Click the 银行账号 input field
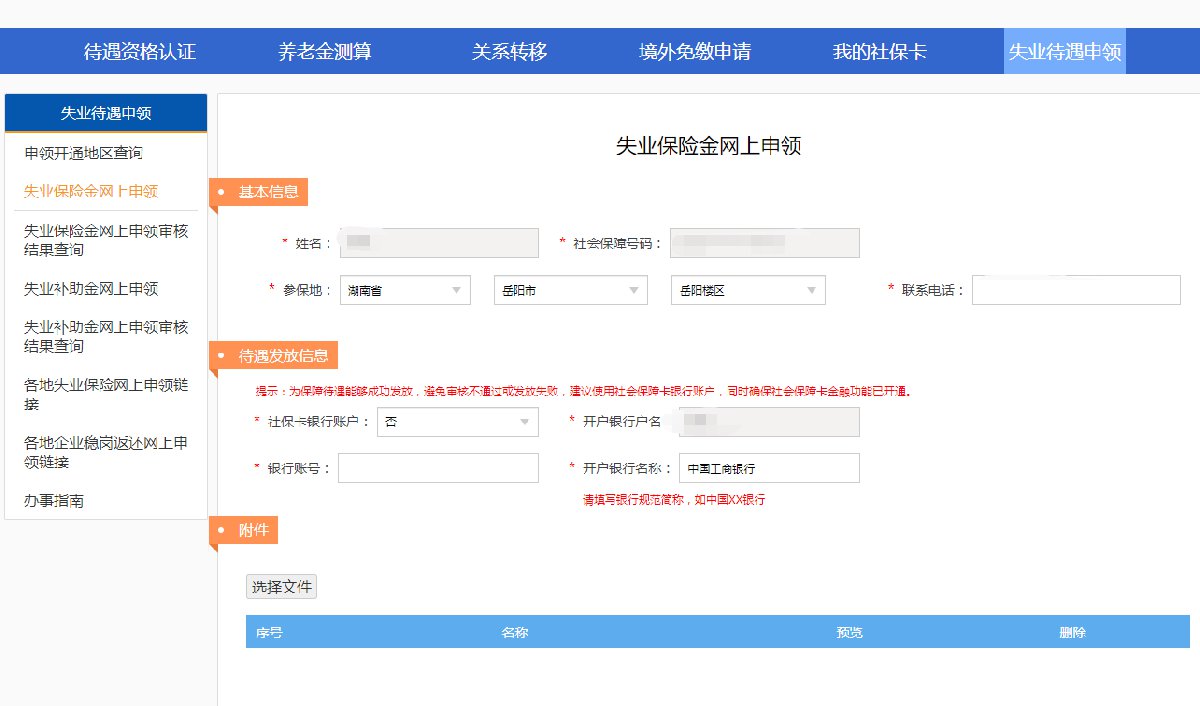The height and width of the screenshot is (706, 1200). pyautogui.click(x=438, y=468)
